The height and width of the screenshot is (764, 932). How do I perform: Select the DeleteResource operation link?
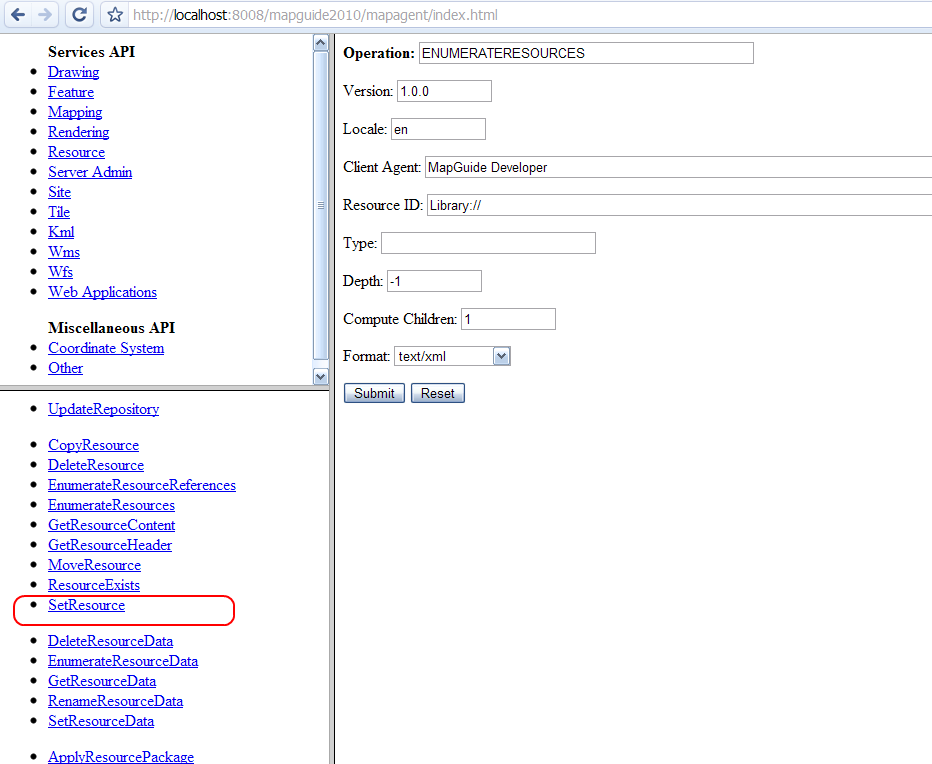coord(96,465)
